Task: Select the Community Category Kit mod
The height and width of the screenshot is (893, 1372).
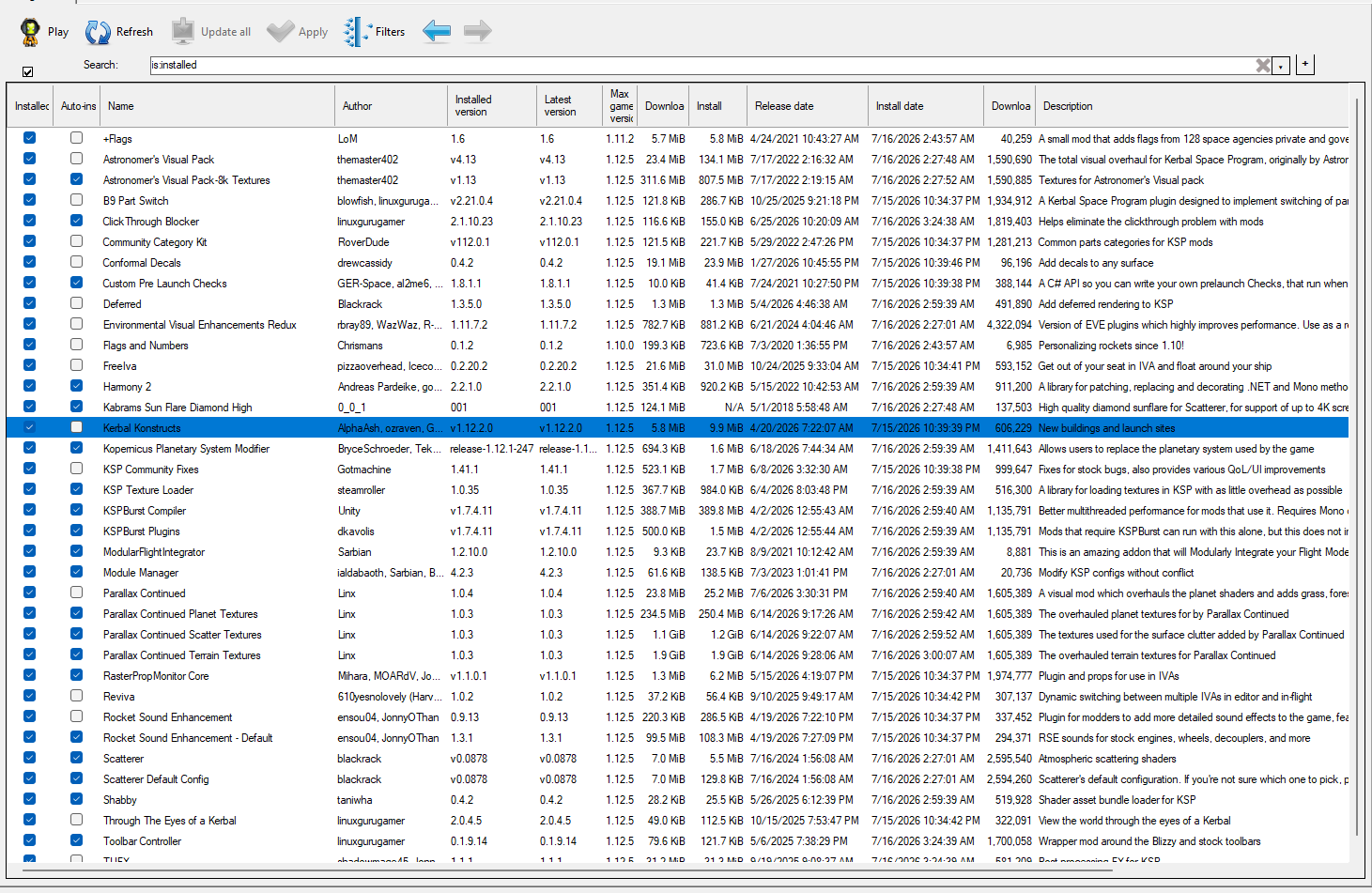Action: 155,242
